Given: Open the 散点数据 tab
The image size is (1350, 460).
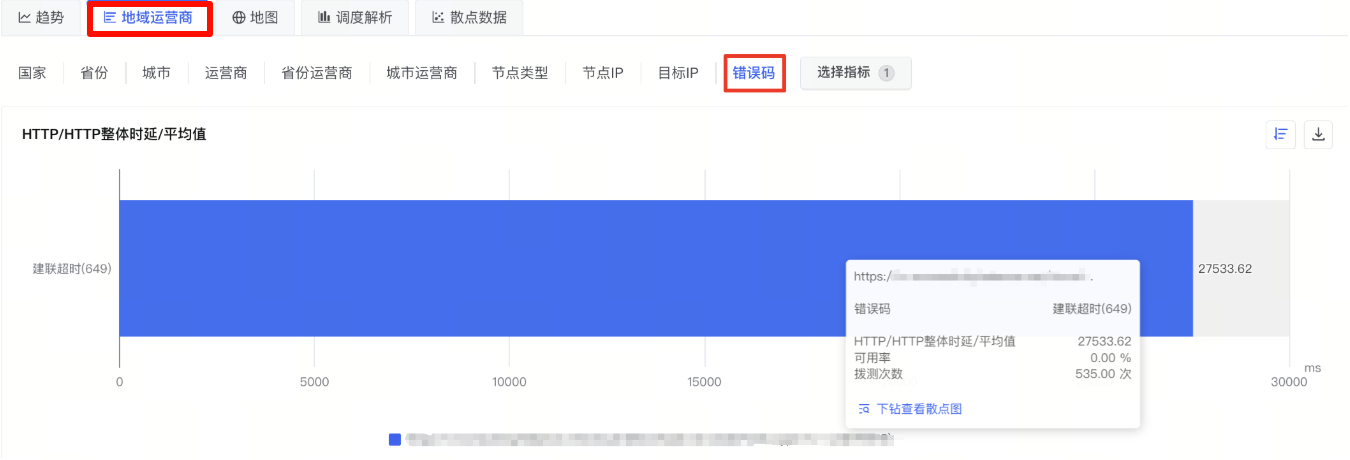Looking at the screenshot, I should tap(469, 17).
